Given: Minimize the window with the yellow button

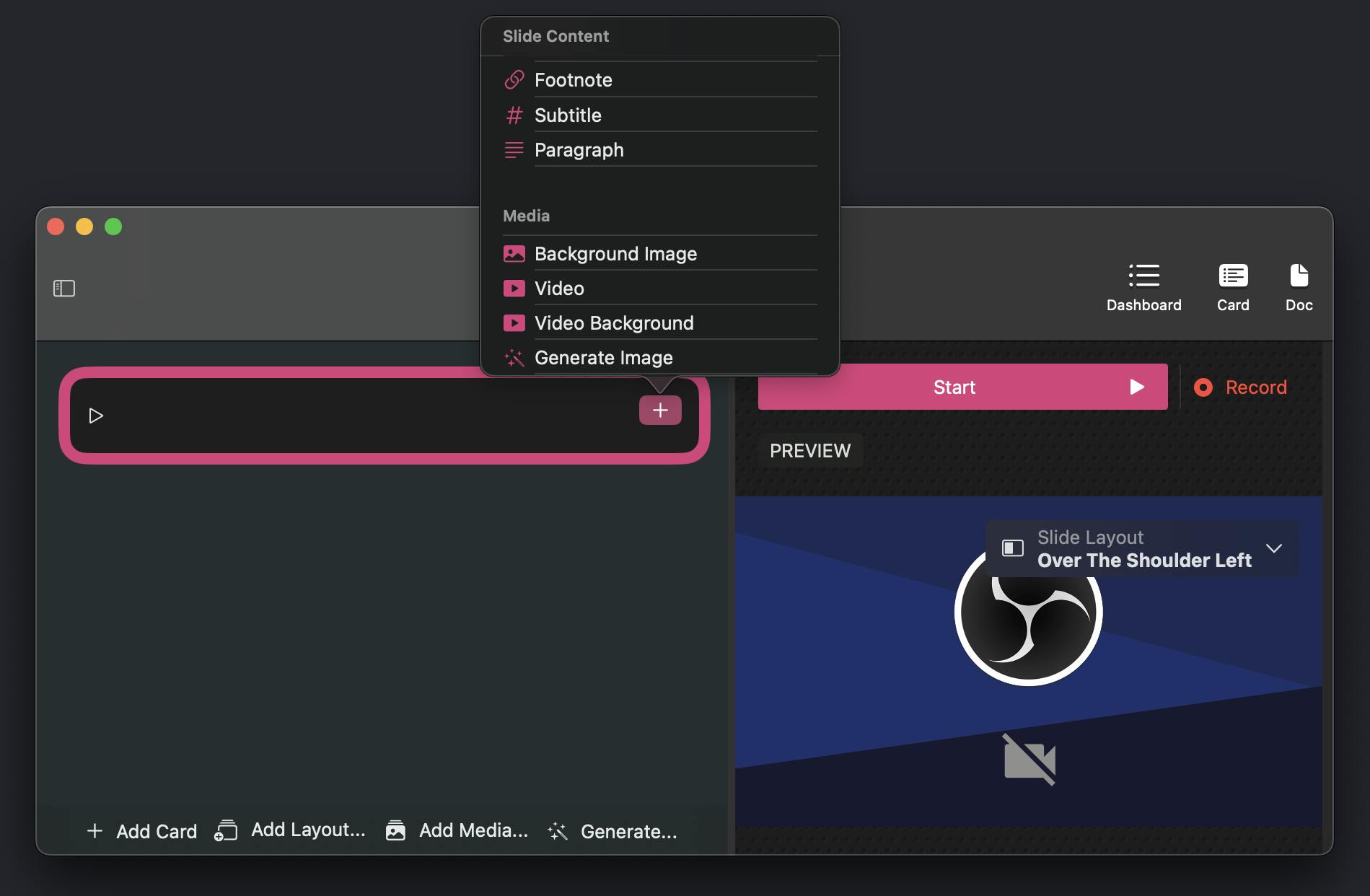Looking at the screenshot, I should pyautogui.click(x=84, y=227).
